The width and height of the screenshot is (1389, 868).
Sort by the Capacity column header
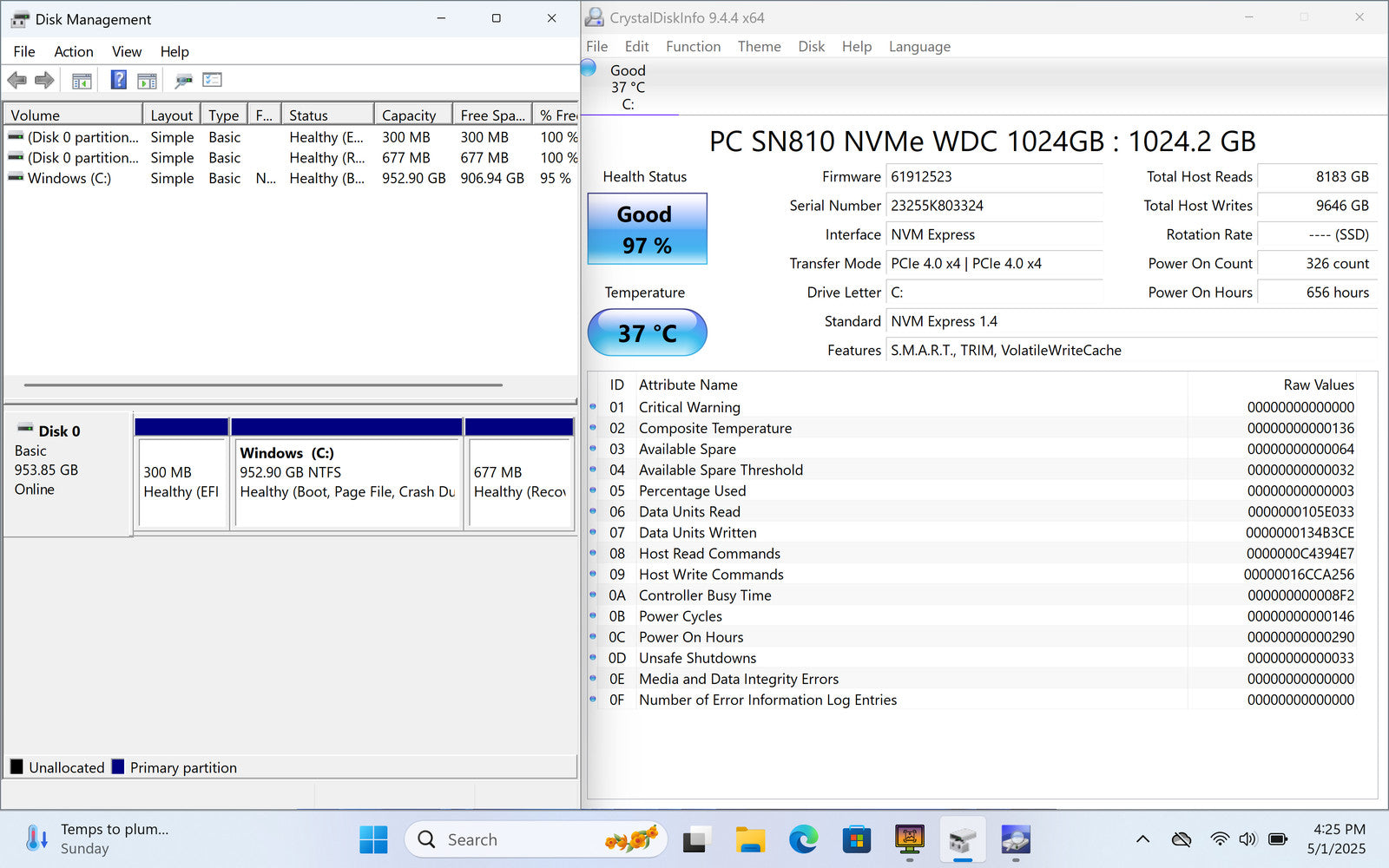[412, 115]
